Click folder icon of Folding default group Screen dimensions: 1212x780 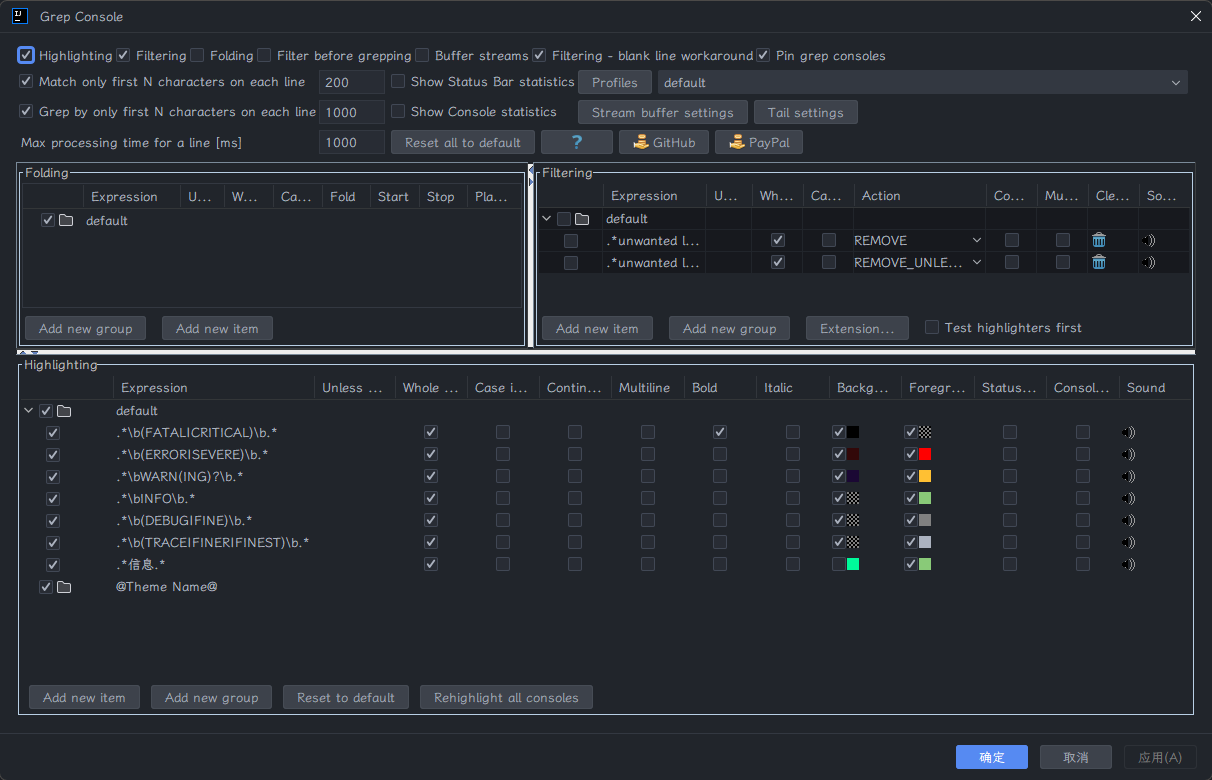coord(66,221)
